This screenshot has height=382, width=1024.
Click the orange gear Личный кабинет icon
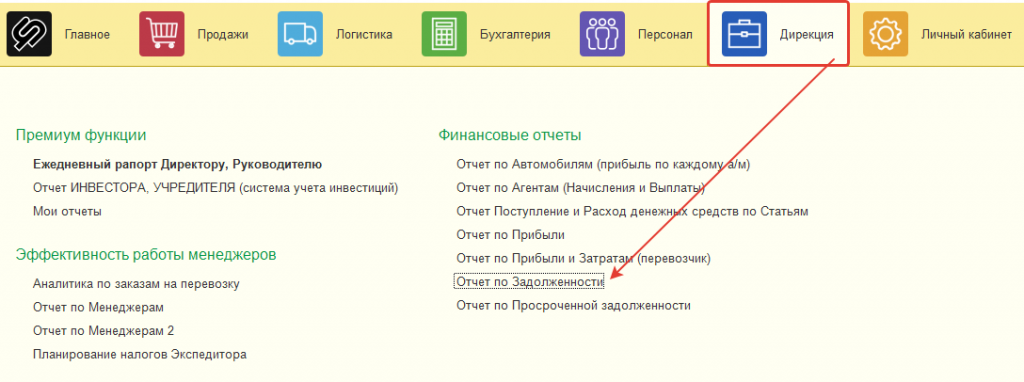pyautogui.click(x=886, y=34)
